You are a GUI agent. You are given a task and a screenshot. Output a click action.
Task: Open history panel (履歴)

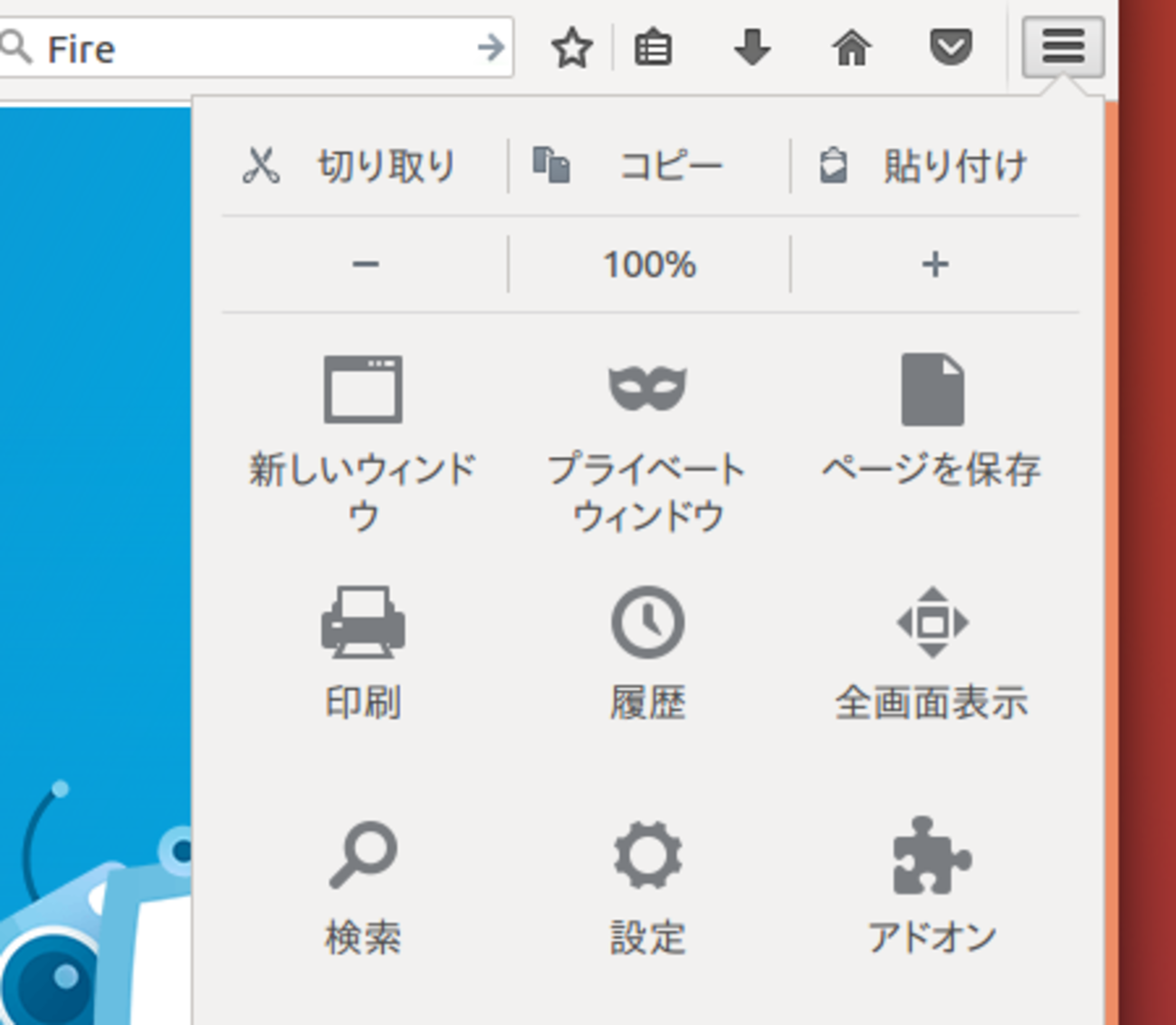pos(647,653)
